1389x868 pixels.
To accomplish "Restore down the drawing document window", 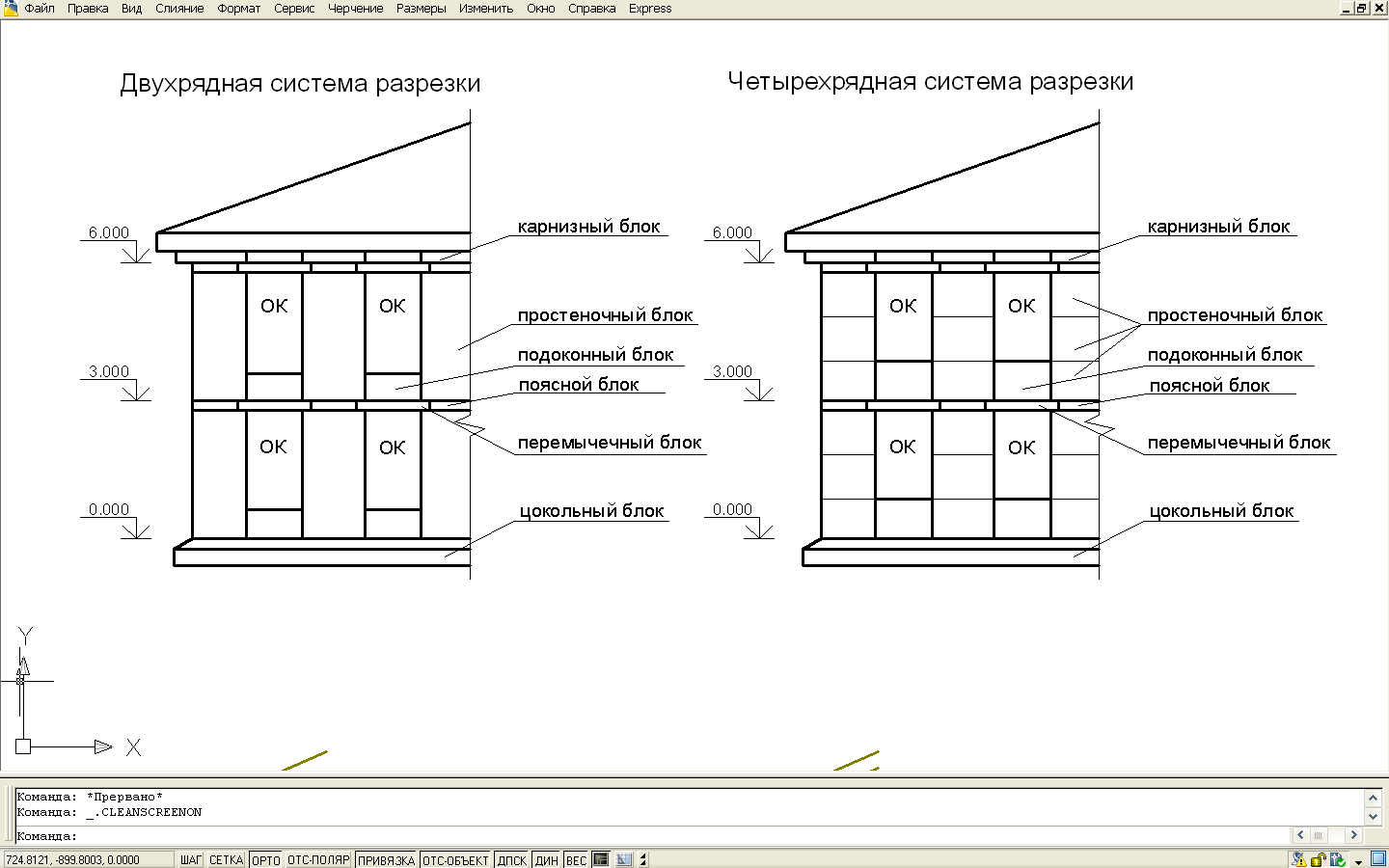I will click(x=1362, y=8).
